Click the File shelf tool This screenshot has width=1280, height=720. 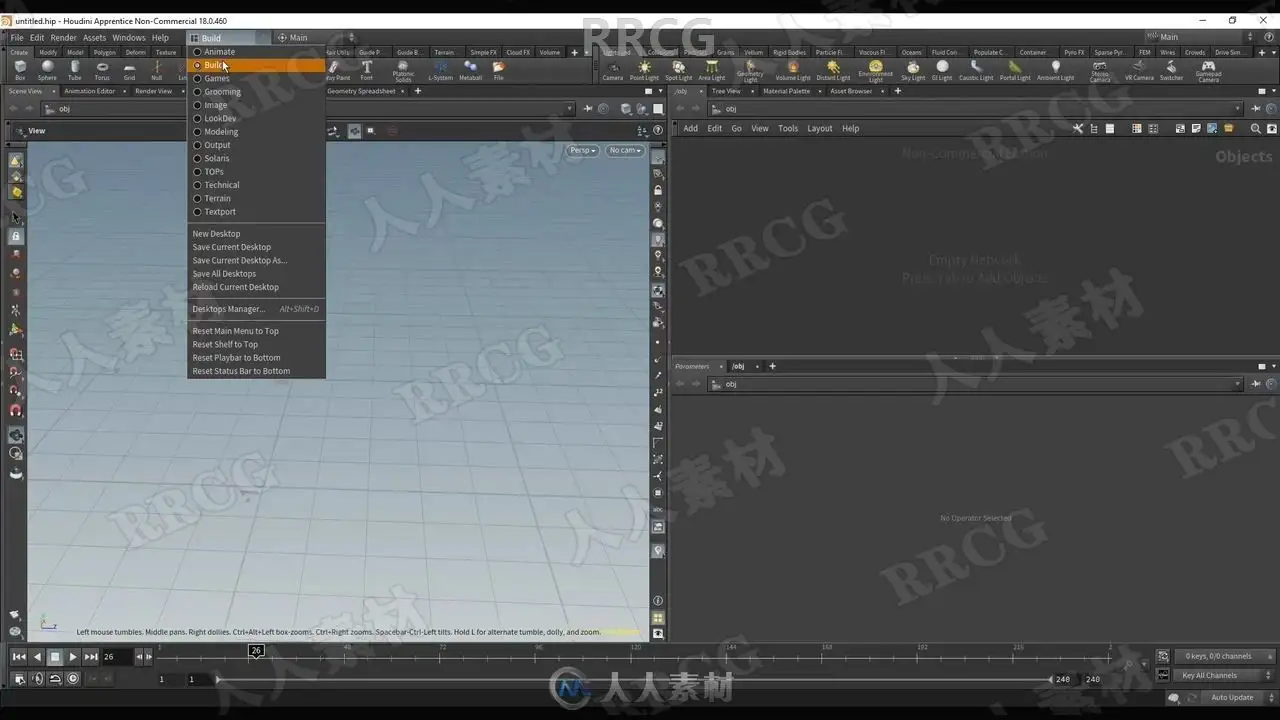click(x=498, y=70)
